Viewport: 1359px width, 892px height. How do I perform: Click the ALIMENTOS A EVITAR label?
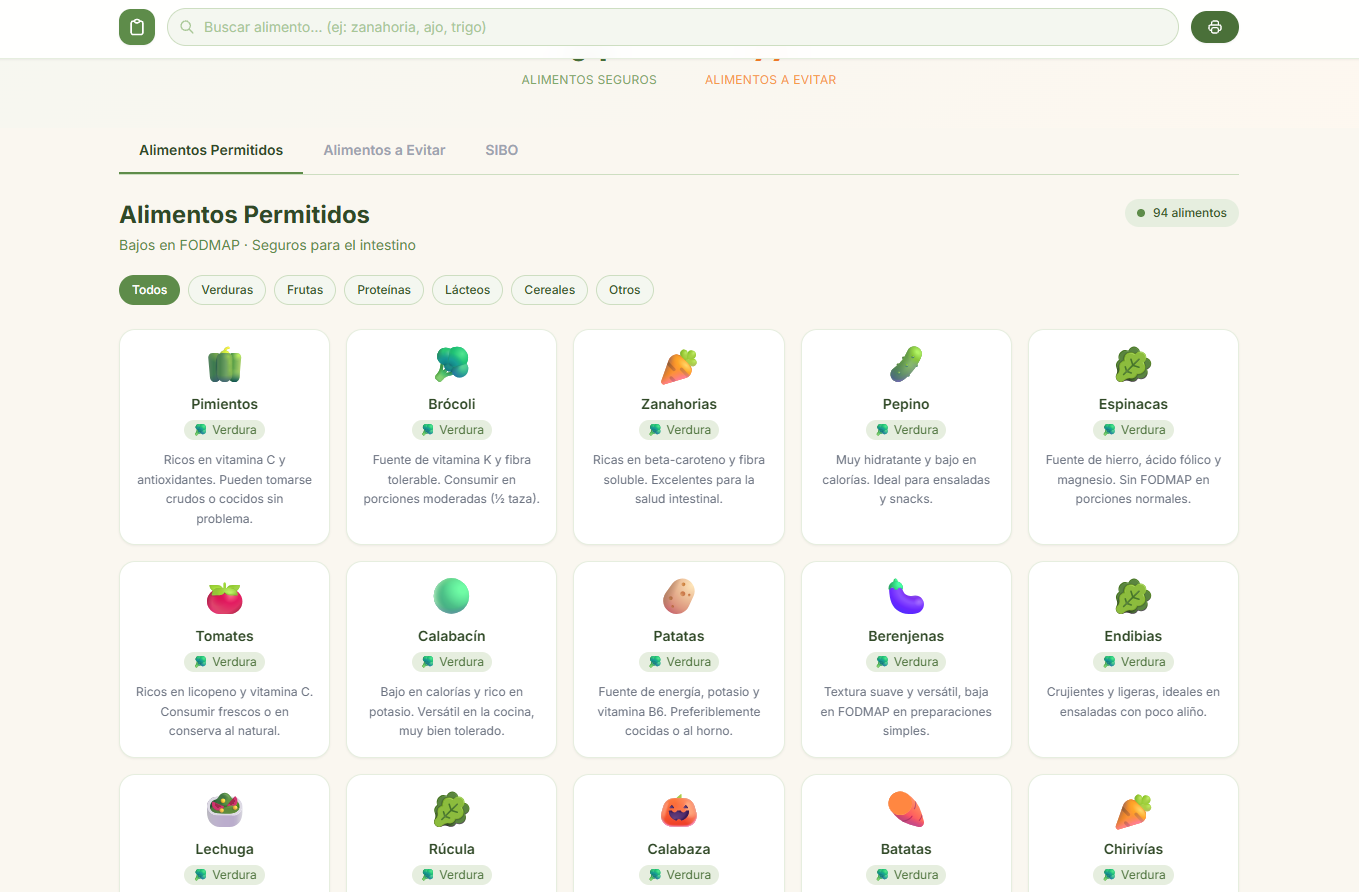click(x=771, y=80)
